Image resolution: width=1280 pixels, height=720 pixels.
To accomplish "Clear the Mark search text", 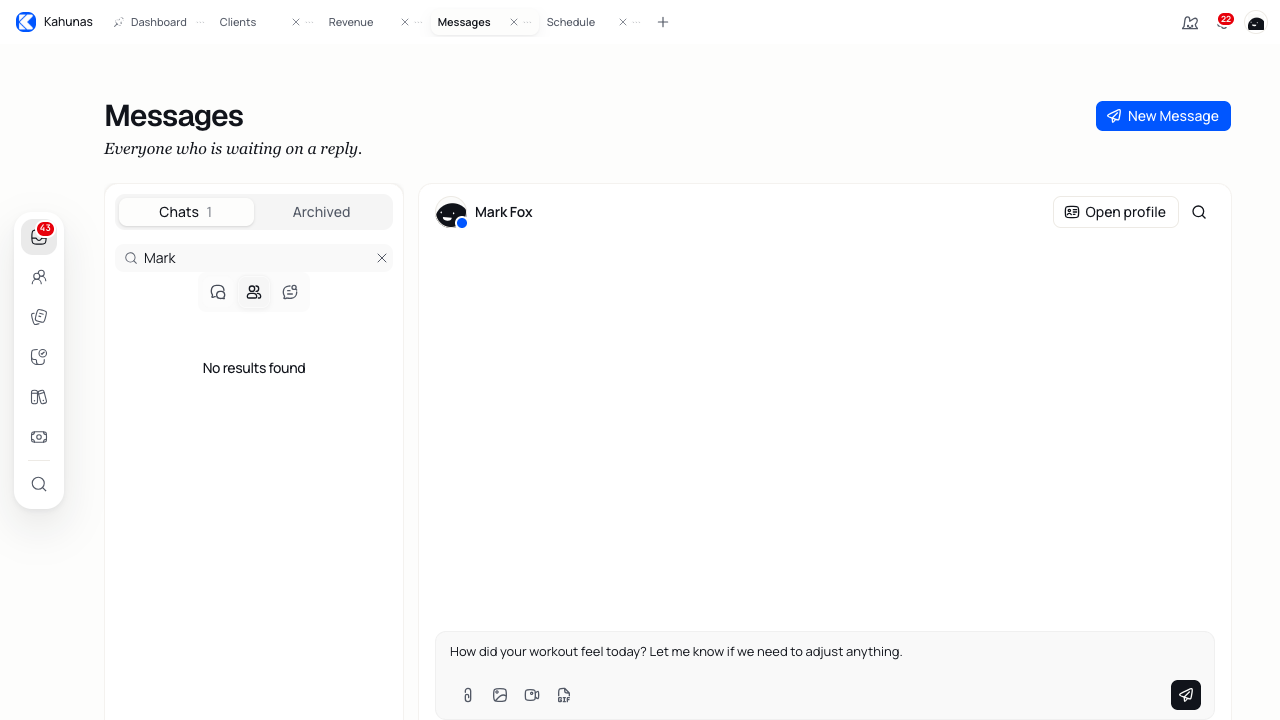I will [x=382, y=258].
